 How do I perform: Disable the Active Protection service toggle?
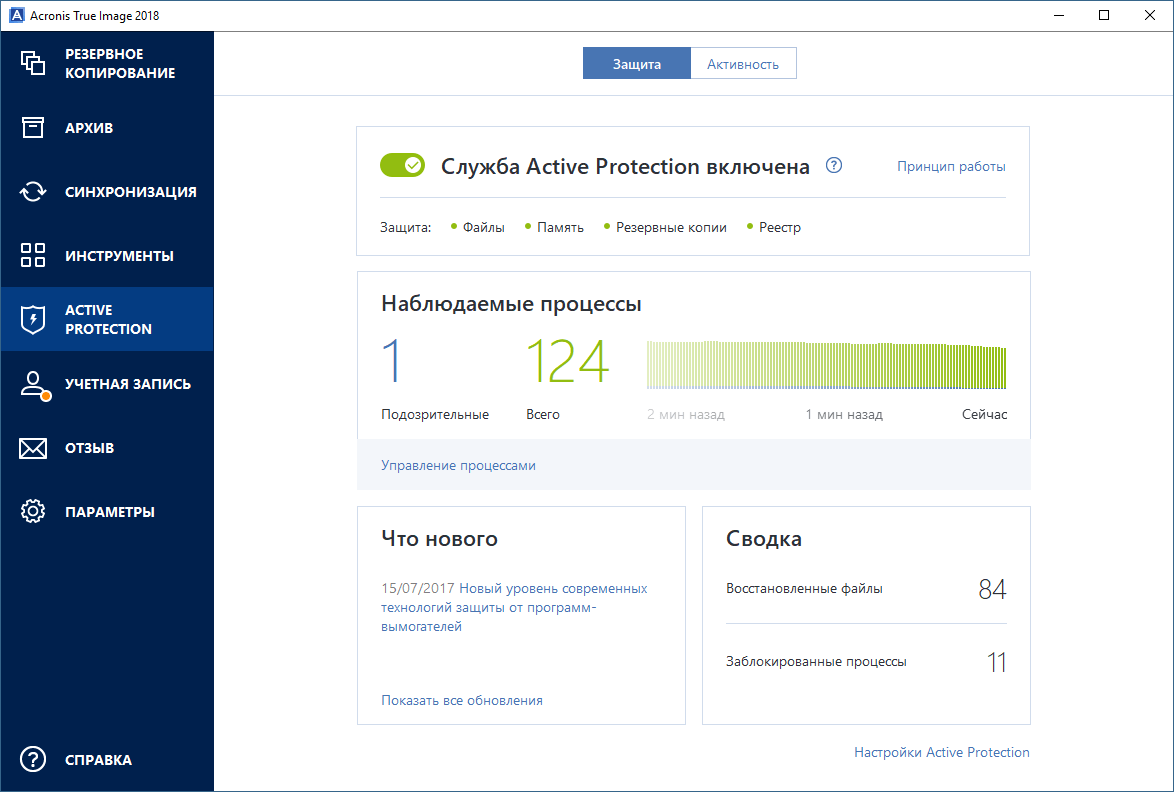tap(402, 165)
